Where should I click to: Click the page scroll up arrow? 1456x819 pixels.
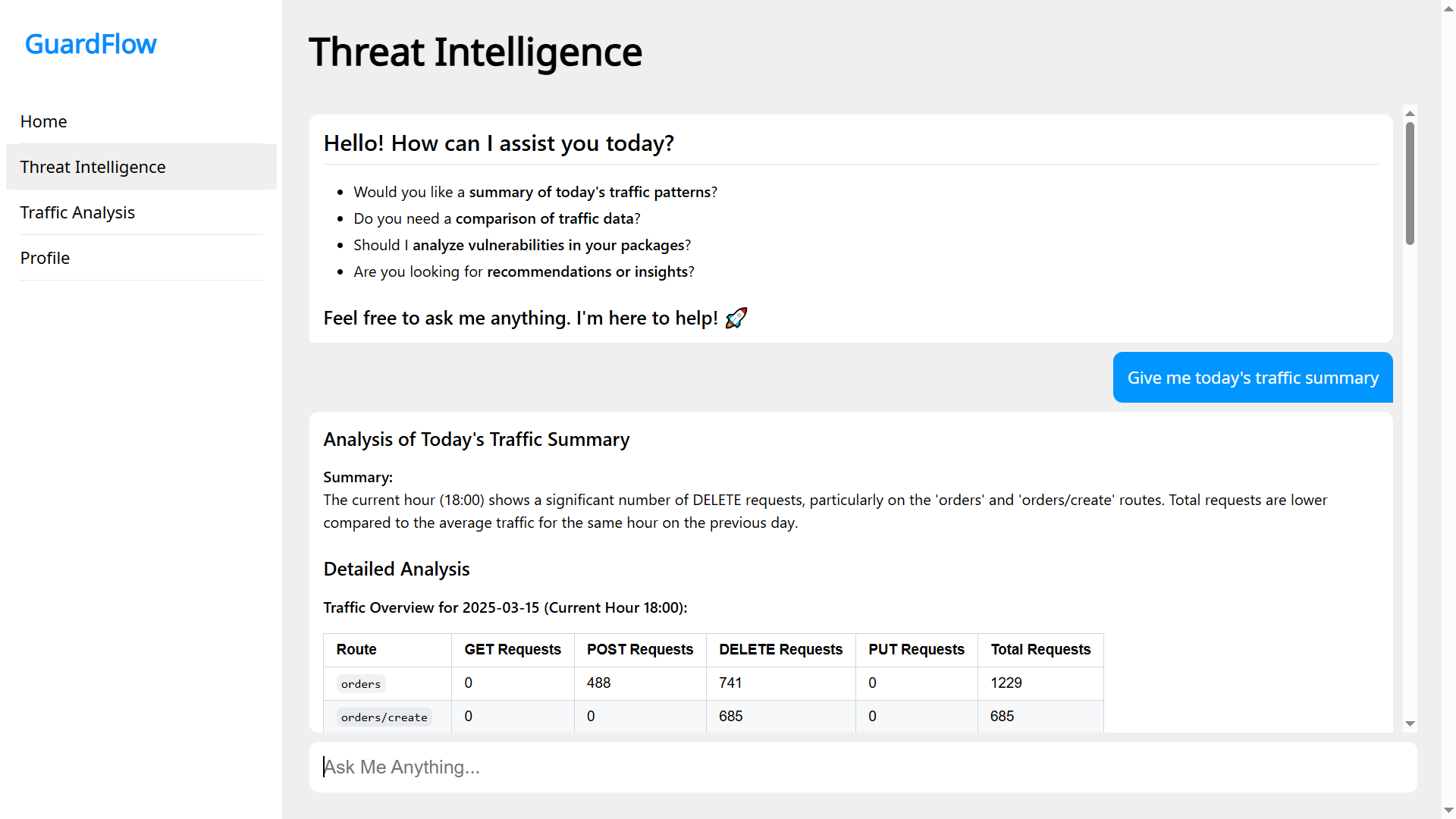pyautogui.click(x=1448, y=8)
